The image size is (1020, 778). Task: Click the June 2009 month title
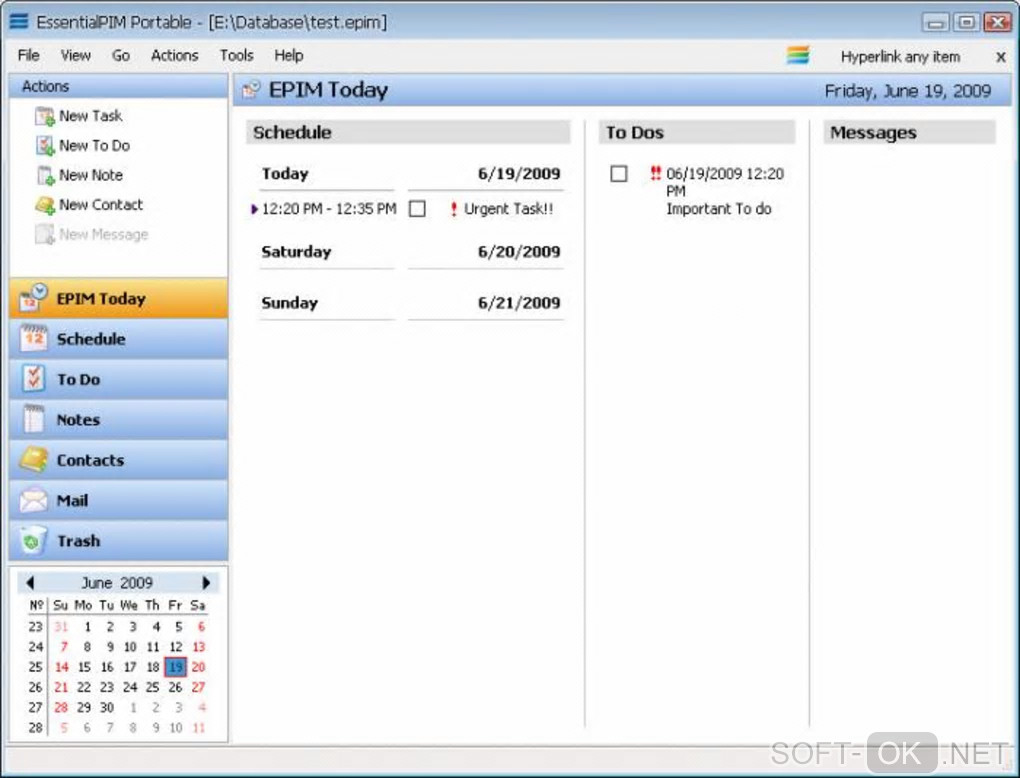click(x=117, y=583)
